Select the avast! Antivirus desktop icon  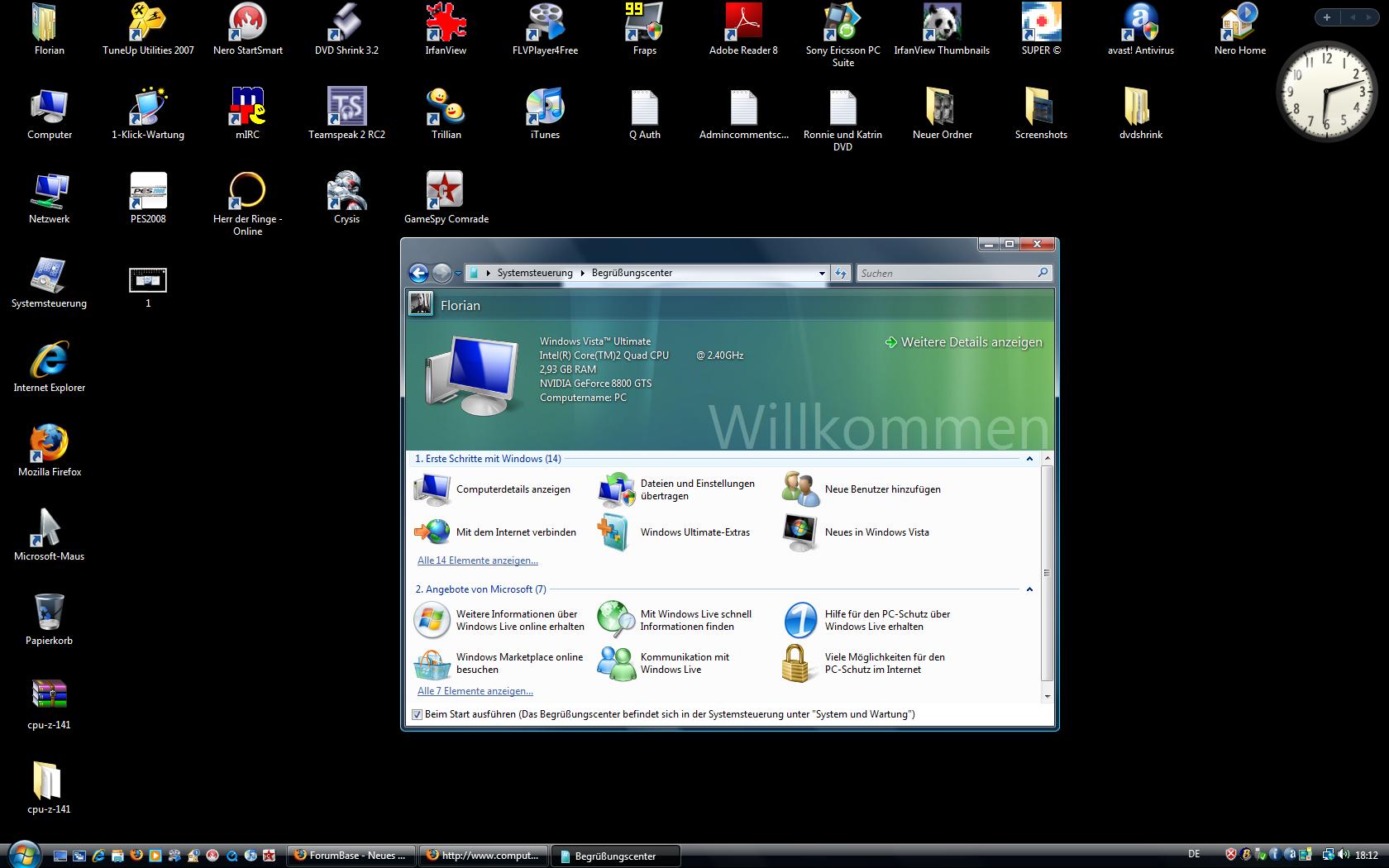point(1140,29)
